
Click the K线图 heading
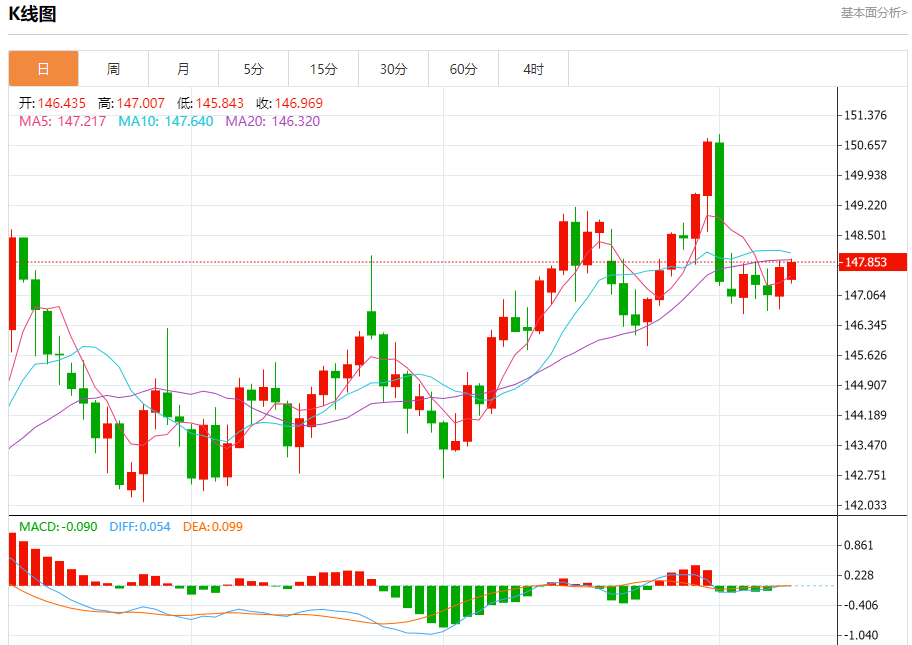click(x=33, y=13)
